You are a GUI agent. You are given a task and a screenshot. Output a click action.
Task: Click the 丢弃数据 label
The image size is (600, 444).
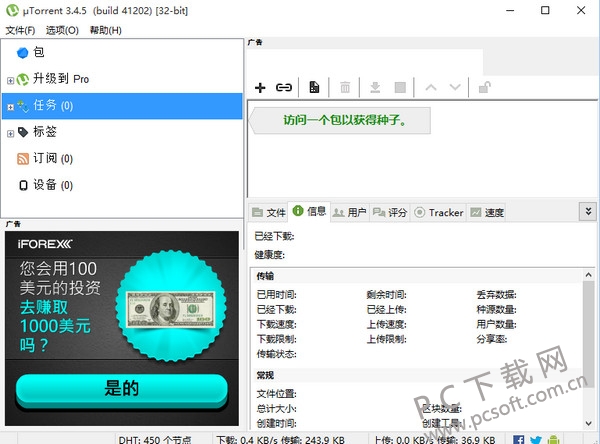coord(496,295)
